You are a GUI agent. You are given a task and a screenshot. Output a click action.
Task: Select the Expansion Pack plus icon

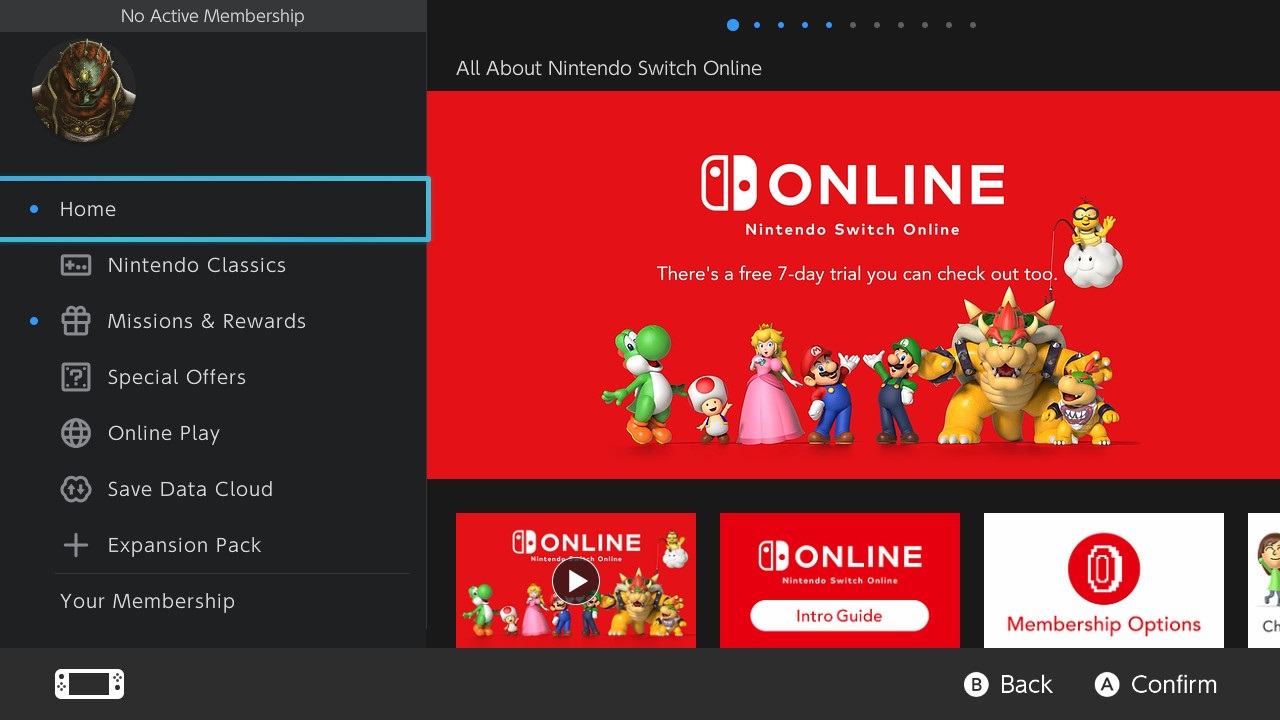pos(76,545)
